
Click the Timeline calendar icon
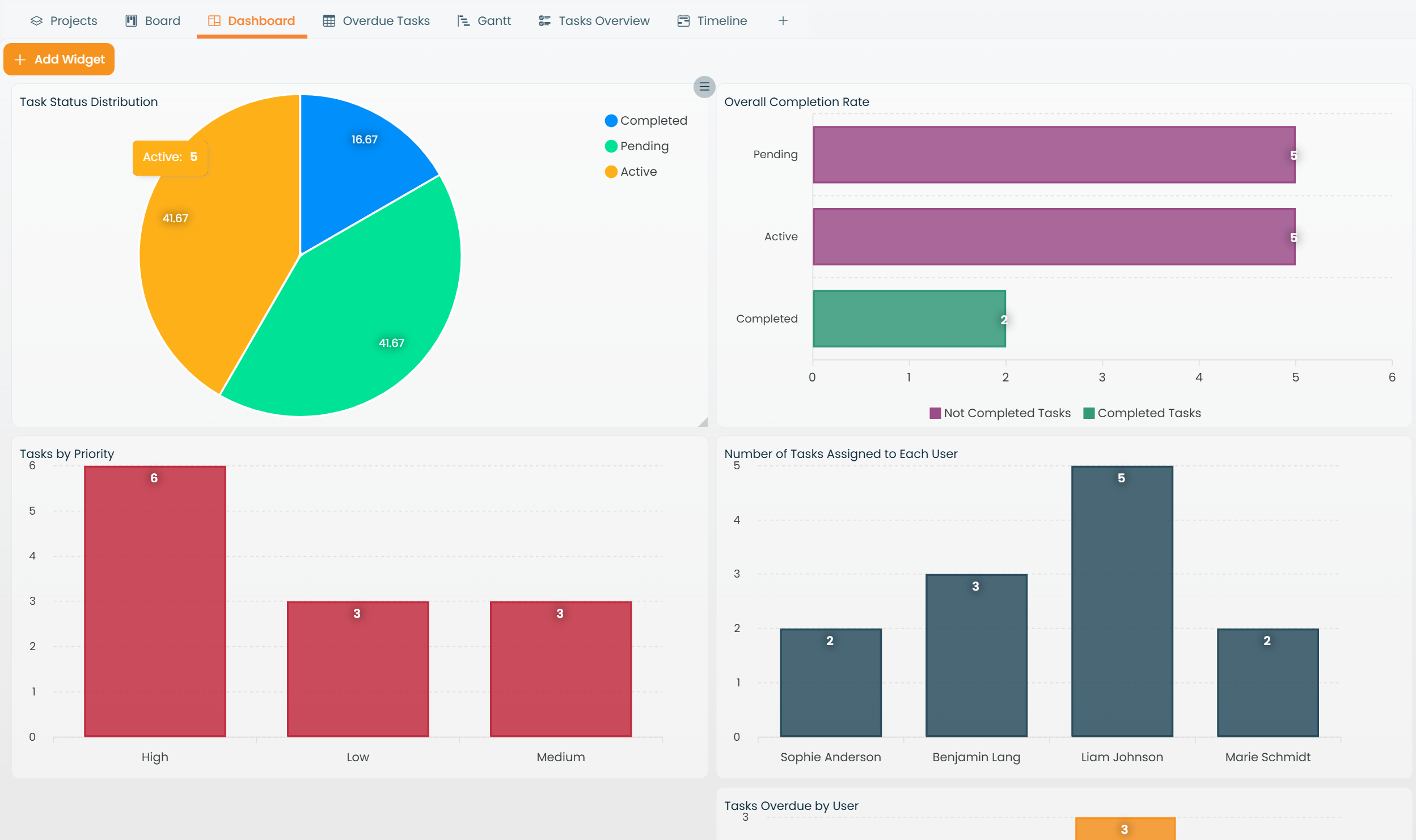pos(684,21)
